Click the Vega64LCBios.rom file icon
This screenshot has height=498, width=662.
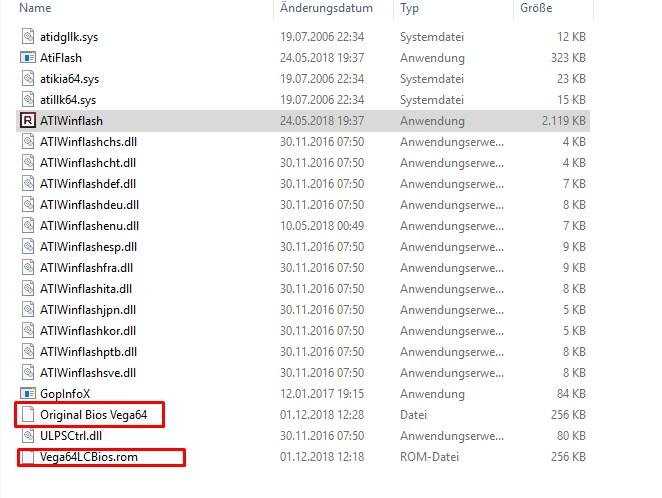[x=28, y=457]
